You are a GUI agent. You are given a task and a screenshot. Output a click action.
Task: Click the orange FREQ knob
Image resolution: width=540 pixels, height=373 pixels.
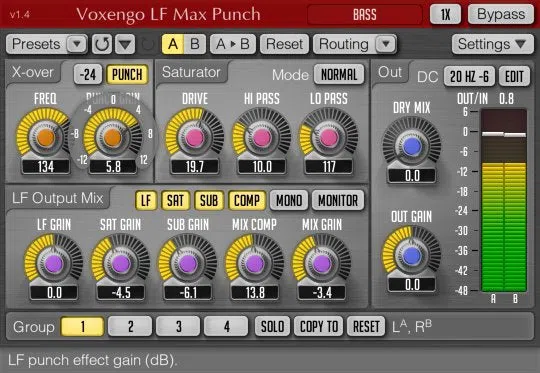[x=45, y=137]
